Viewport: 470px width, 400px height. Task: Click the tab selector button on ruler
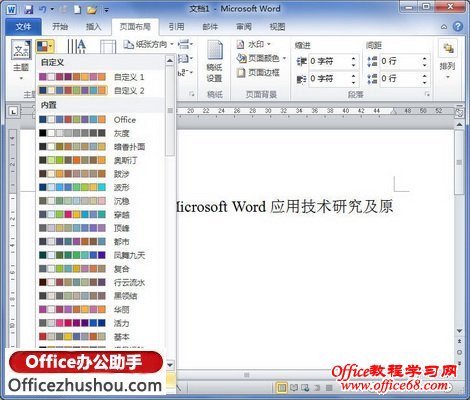point(13,111)
